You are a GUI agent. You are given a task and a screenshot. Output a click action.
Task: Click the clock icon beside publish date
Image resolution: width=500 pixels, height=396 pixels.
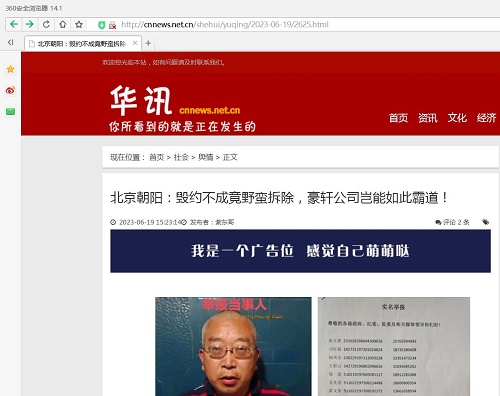[x=113, y=222]
